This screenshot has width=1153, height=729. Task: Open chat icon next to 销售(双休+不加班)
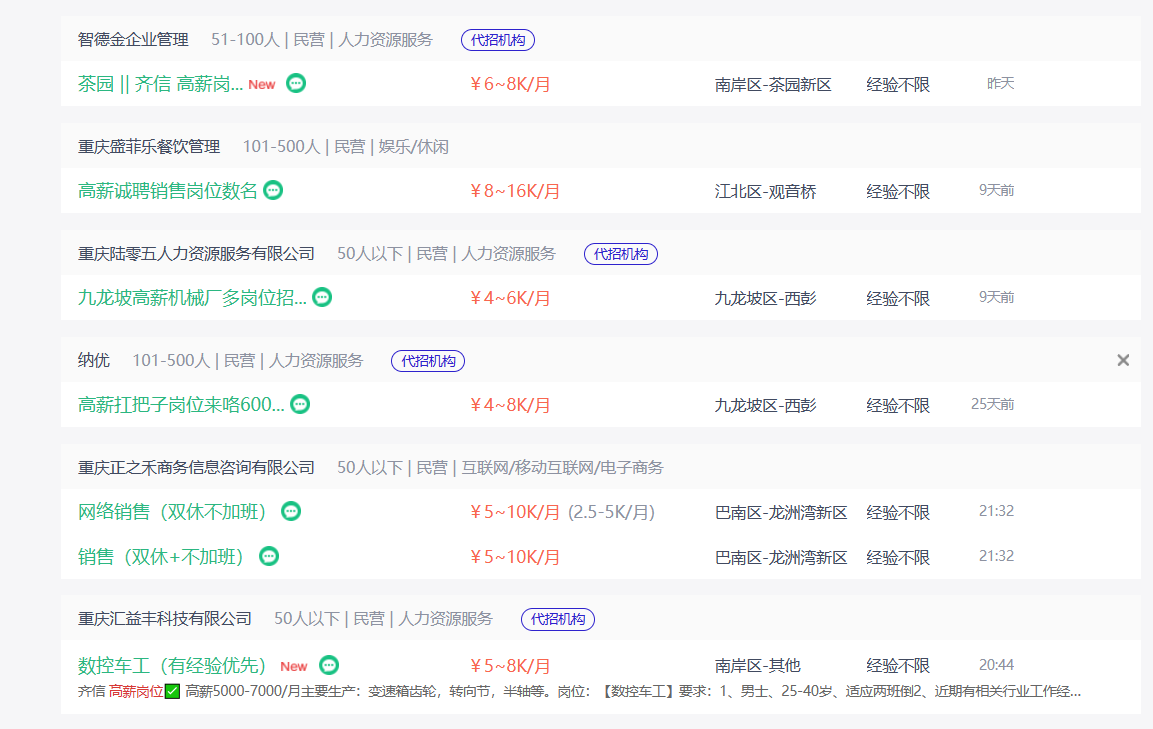269,556
